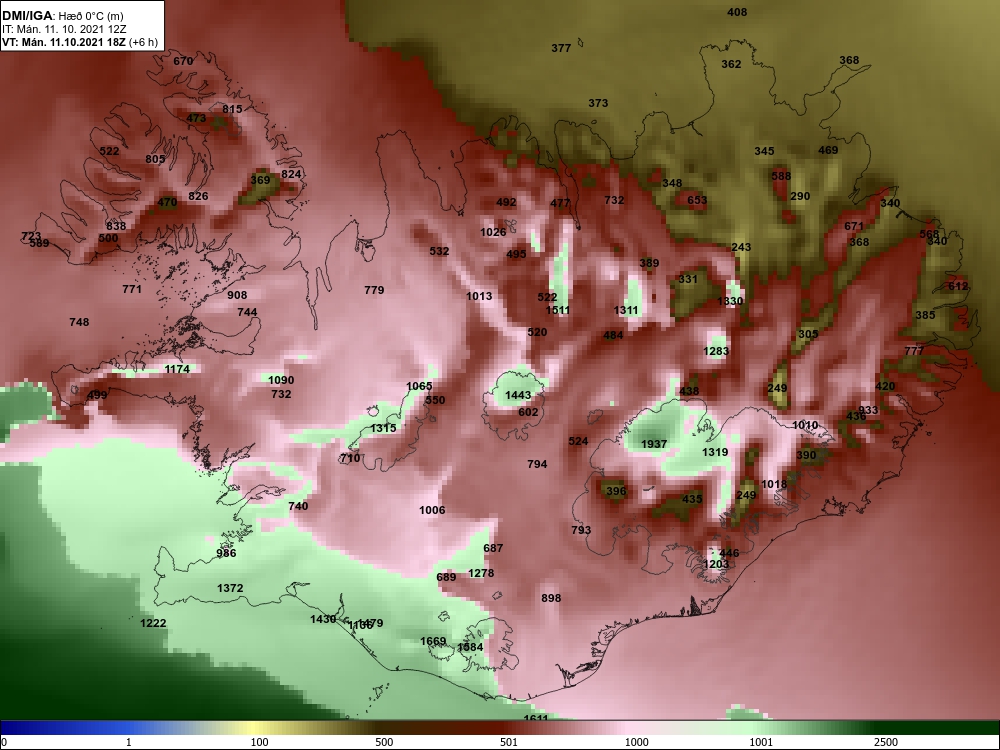Click the map value '805'
This screenshot has width=1000, height=750.
click(x=155, y=159)
